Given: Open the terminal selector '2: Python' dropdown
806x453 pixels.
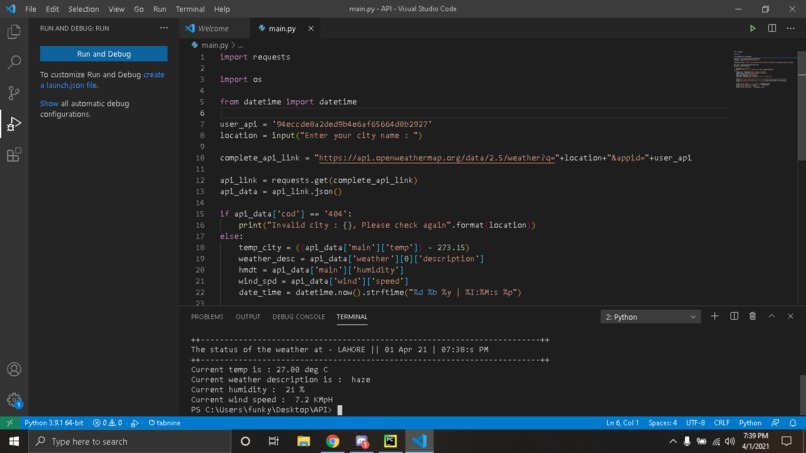Looking at the screenshot, I should (650, 317).
